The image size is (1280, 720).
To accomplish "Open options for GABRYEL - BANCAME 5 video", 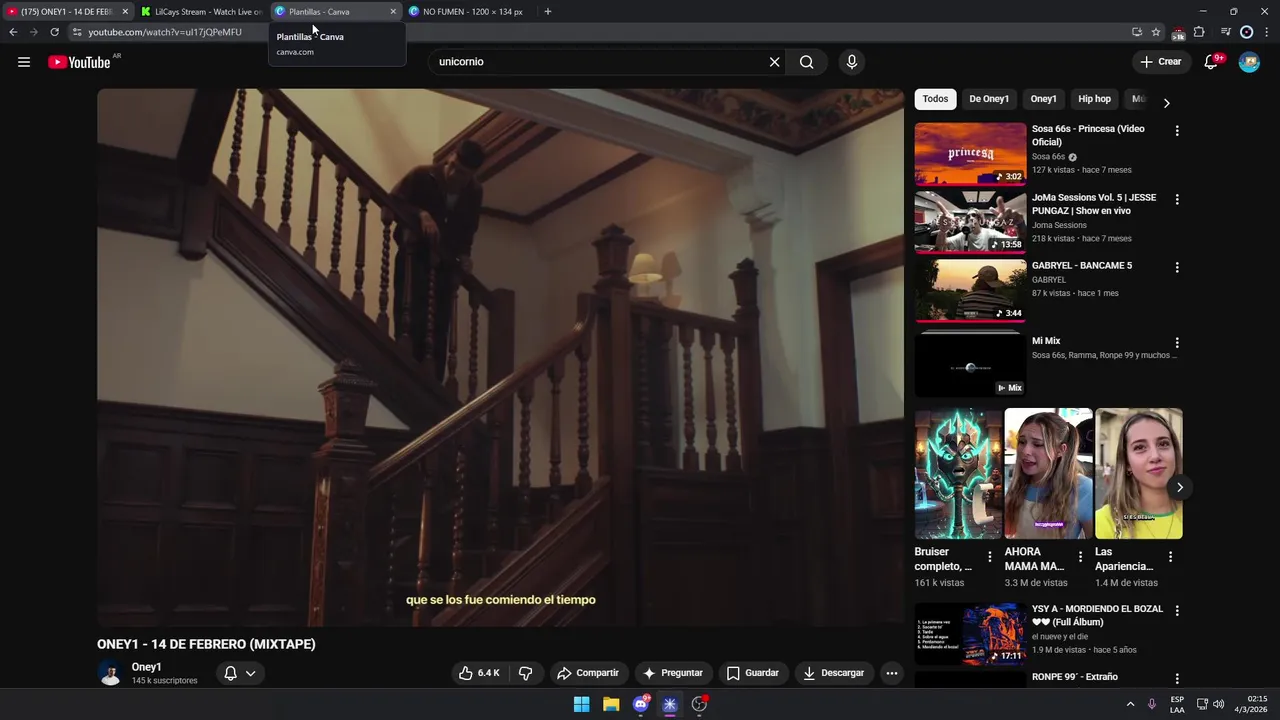I will tap(1177, 268).
